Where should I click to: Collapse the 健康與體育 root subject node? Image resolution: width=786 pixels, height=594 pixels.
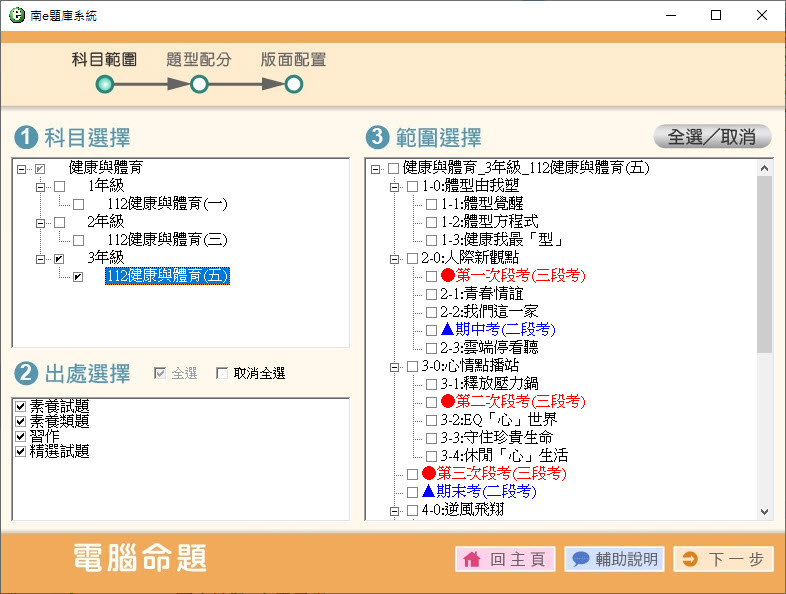coord(22,168)
